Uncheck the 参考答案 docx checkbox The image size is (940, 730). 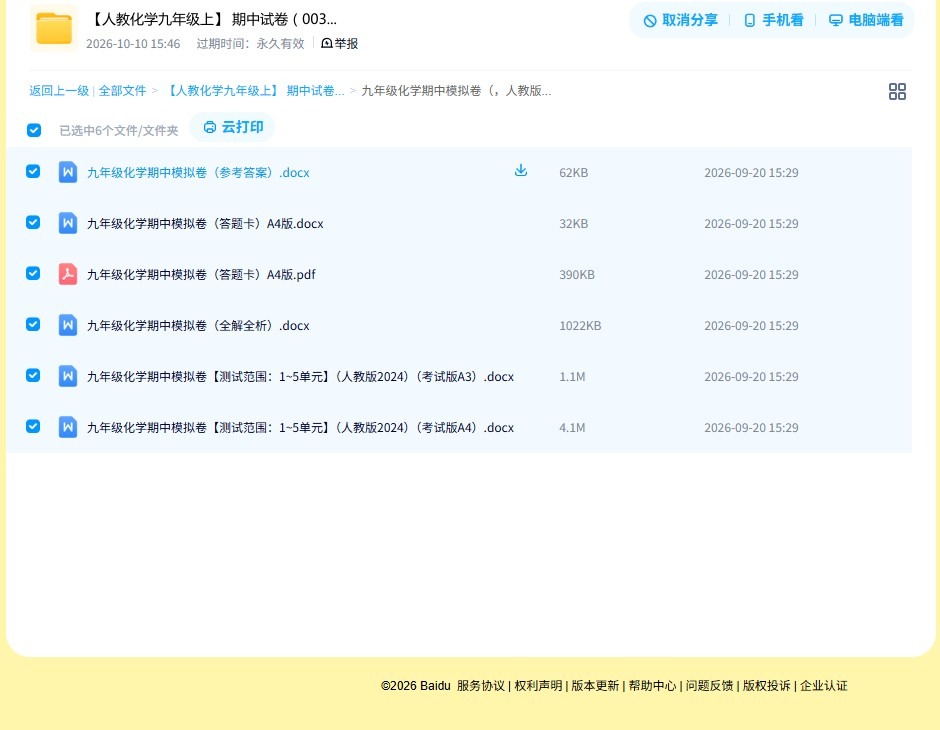[33, 171]
